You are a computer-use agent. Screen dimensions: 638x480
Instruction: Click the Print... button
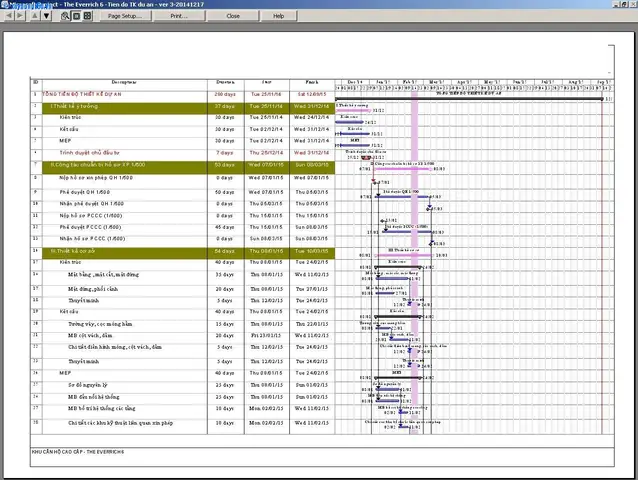179,16
